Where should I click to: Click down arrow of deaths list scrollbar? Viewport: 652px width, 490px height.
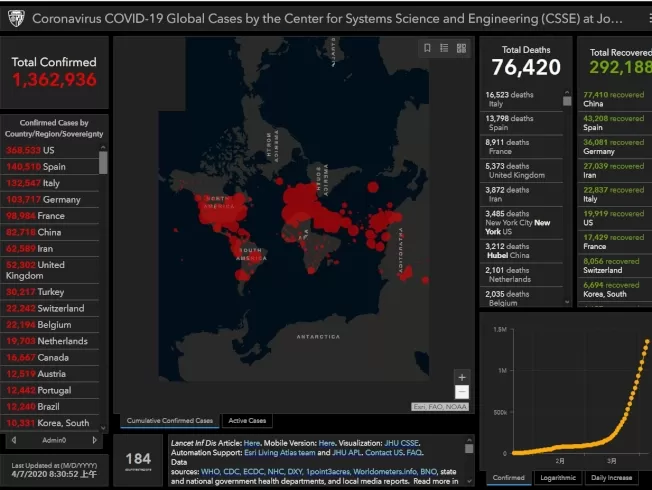pyautogui.click(x=567, y=302)
